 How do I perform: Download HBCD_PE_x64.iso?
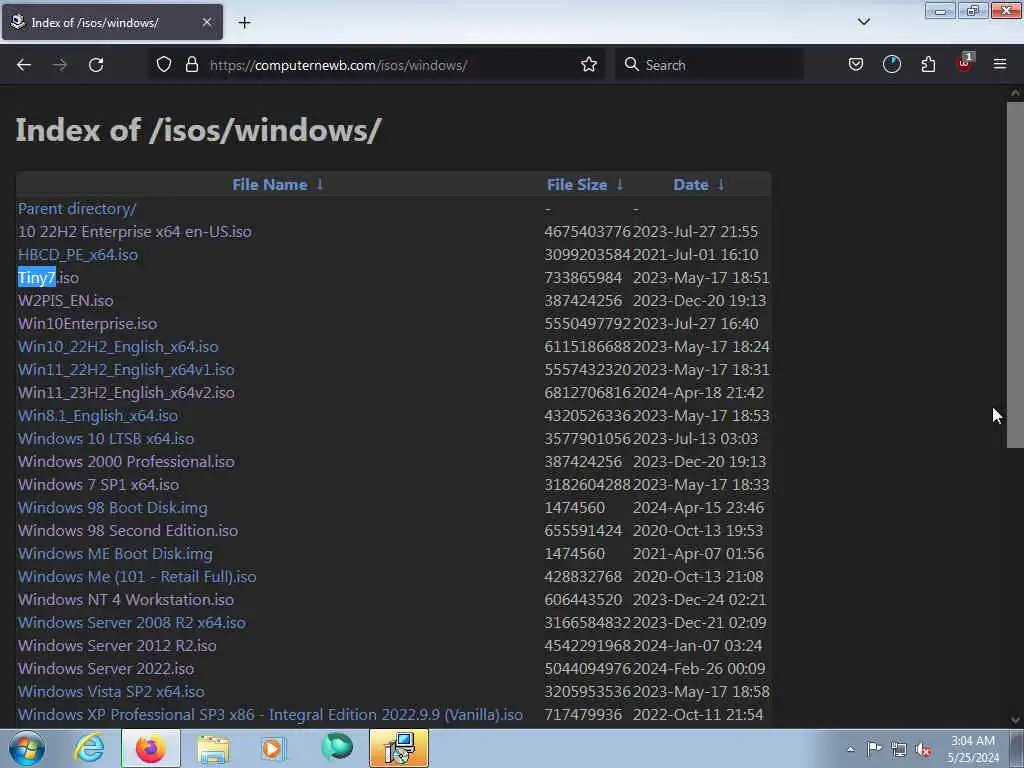click(x=78, y=255)
